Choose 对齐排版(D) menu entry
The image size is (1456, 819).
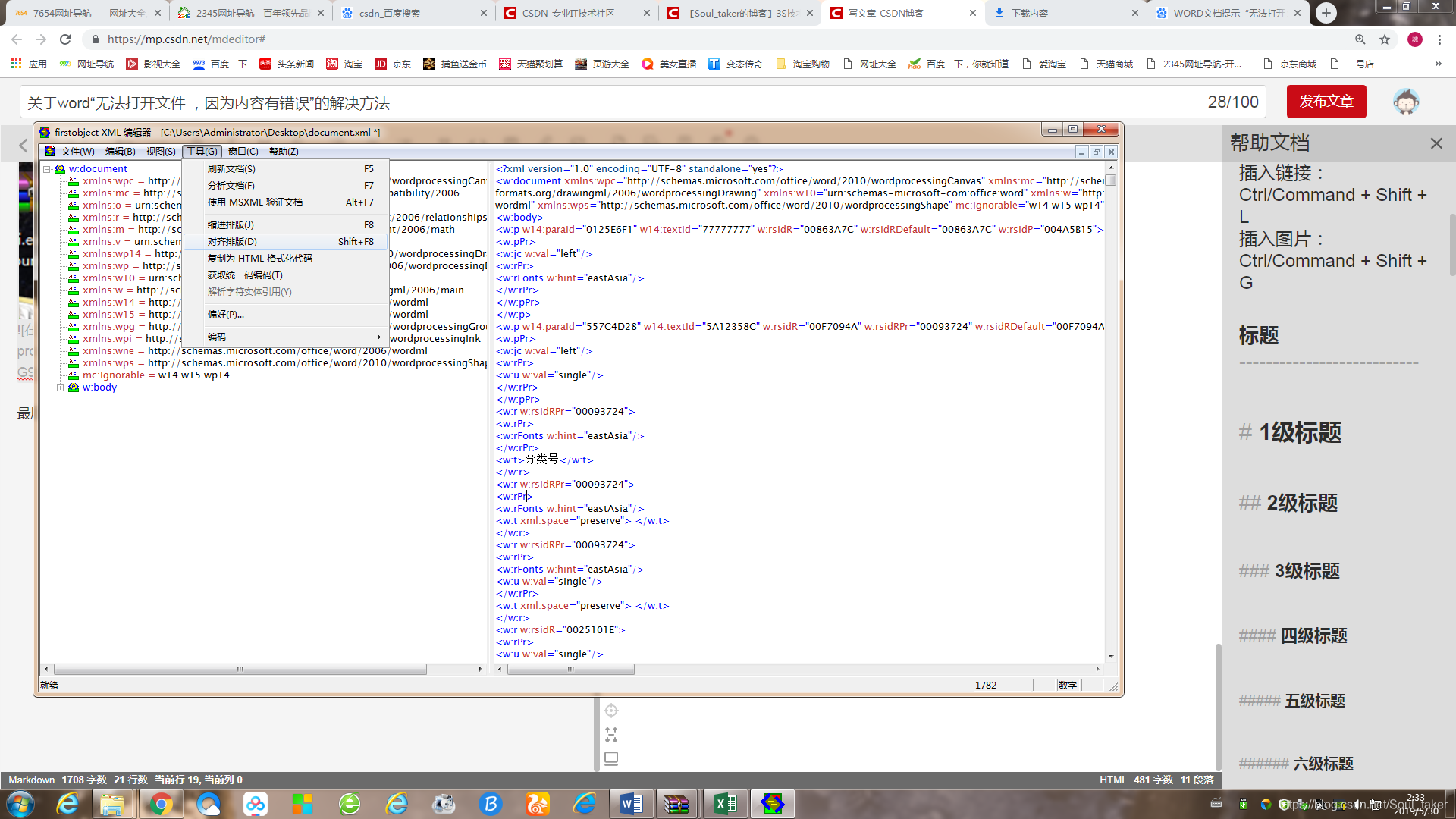click(x=287, y=242)
